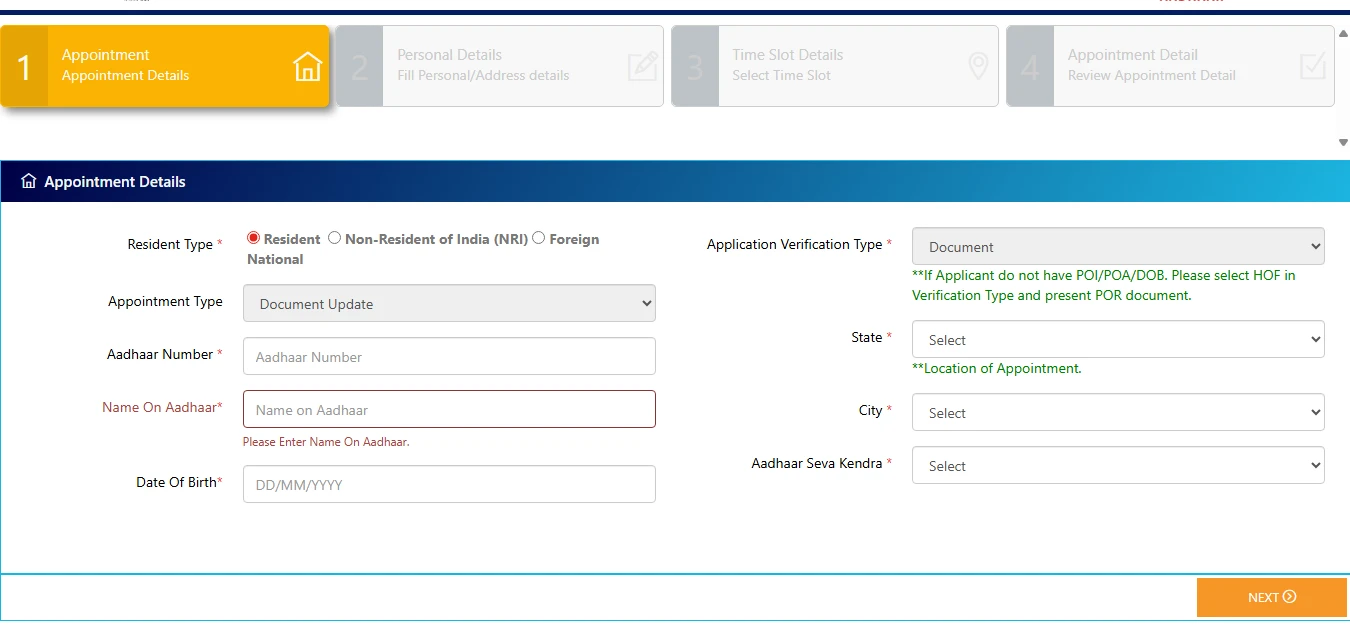Click the house icon beside Appointment Details header
This screenshot has width=1350, height=625.
point(28,182)
